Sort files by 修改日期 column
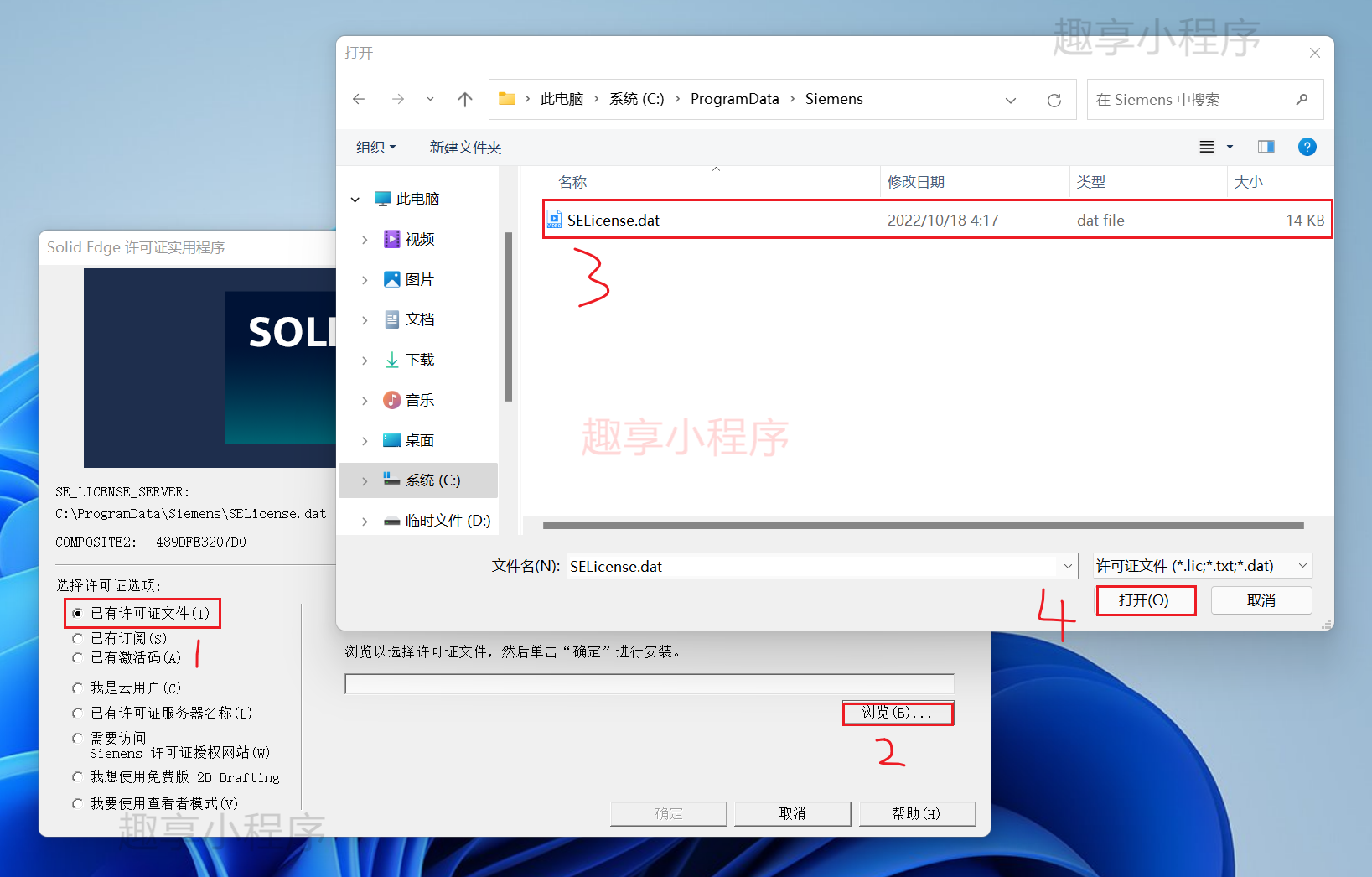 pyautogui.click(x=916, y=182)
